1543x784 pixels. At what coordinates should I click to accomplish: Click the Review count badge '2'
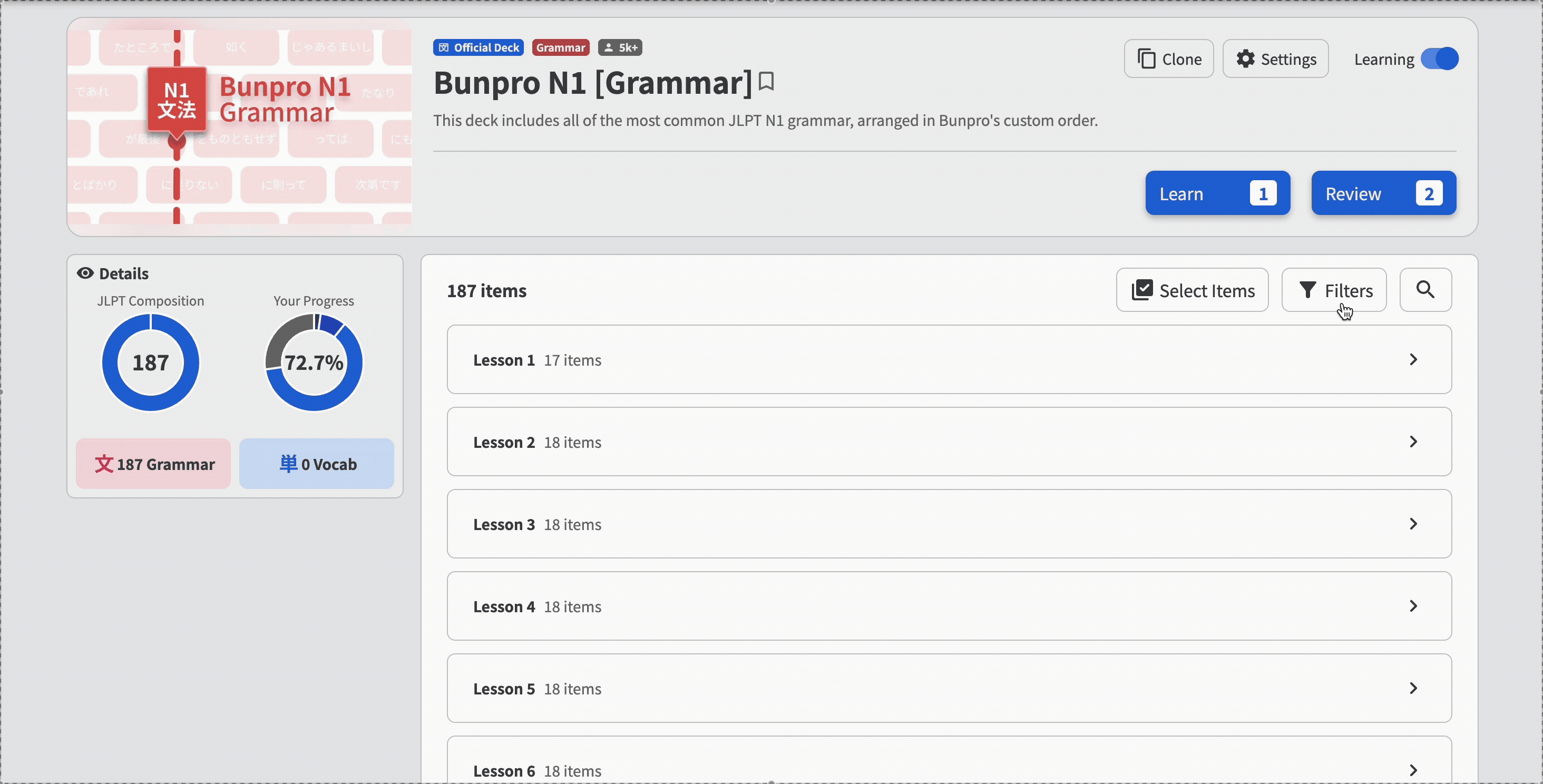[1429, 193]
